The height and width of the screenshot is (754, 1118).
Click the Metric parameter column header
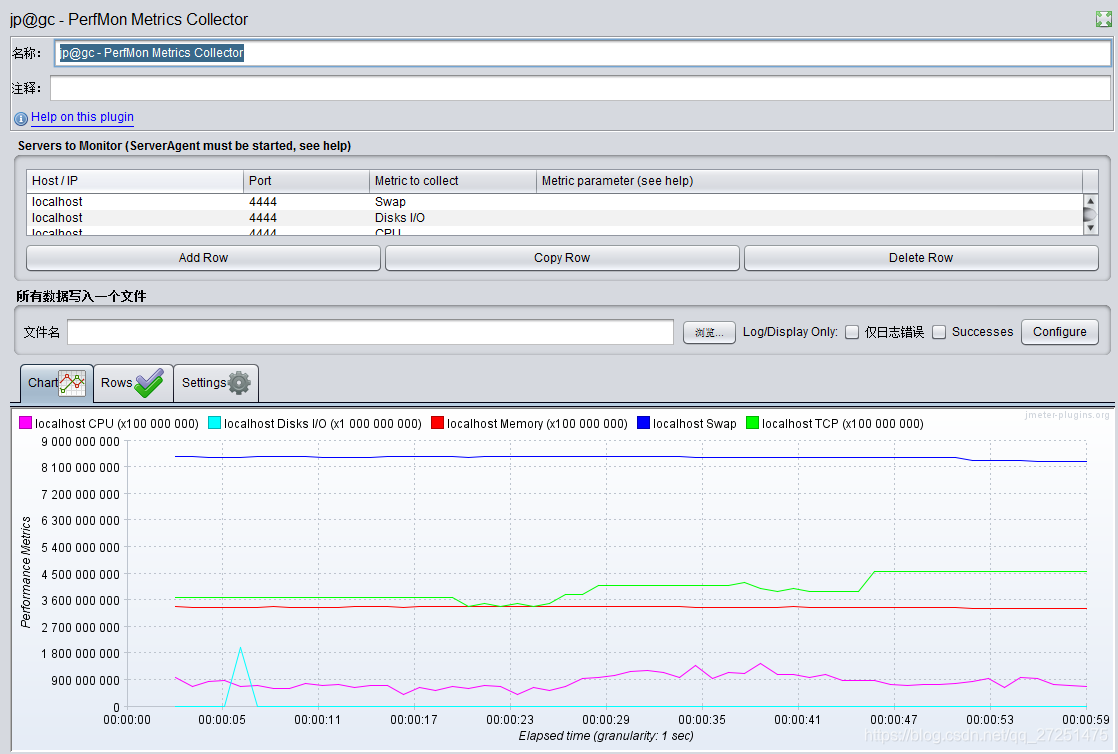click(809, 181)
